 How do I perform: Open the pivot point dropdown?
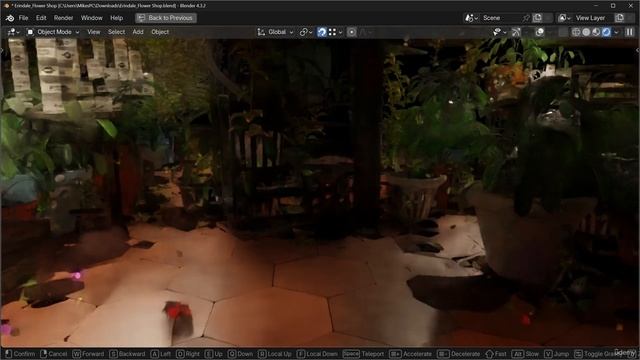click(x=306, y=32)
